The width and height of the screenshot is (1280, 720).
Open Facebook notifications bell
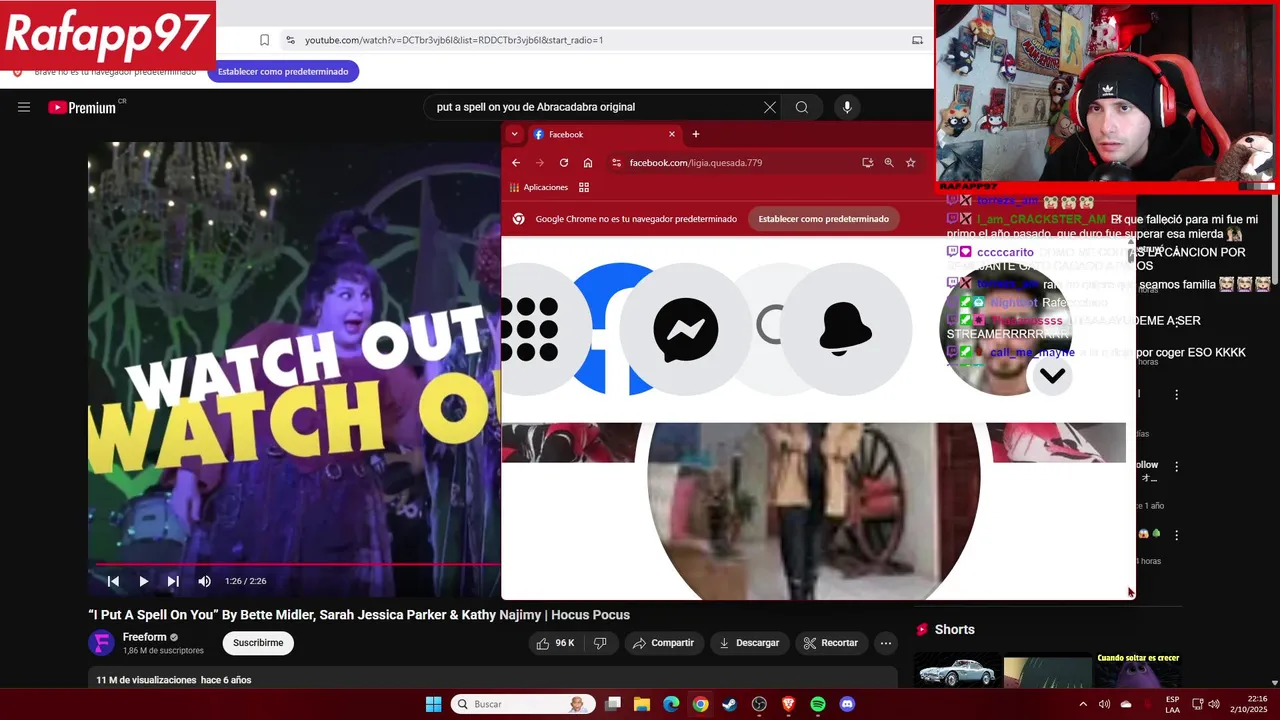tap(845, 329)
